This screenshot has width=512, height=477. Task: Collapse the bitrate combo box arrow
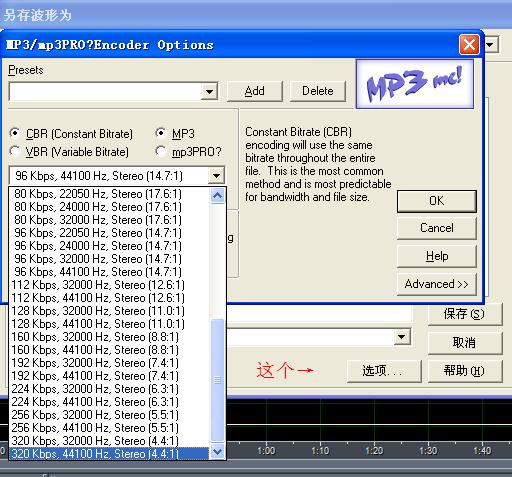[x=216, y=176]
